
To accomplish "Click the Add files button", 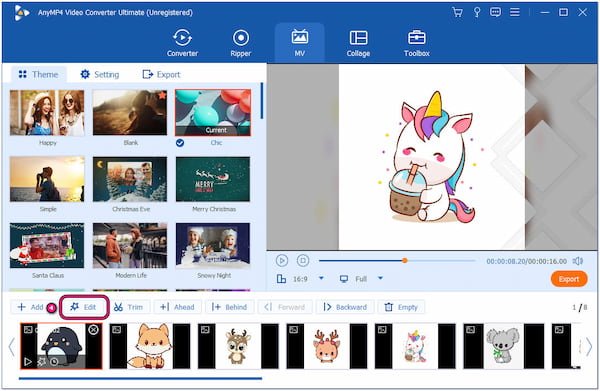I will point(30,307).
